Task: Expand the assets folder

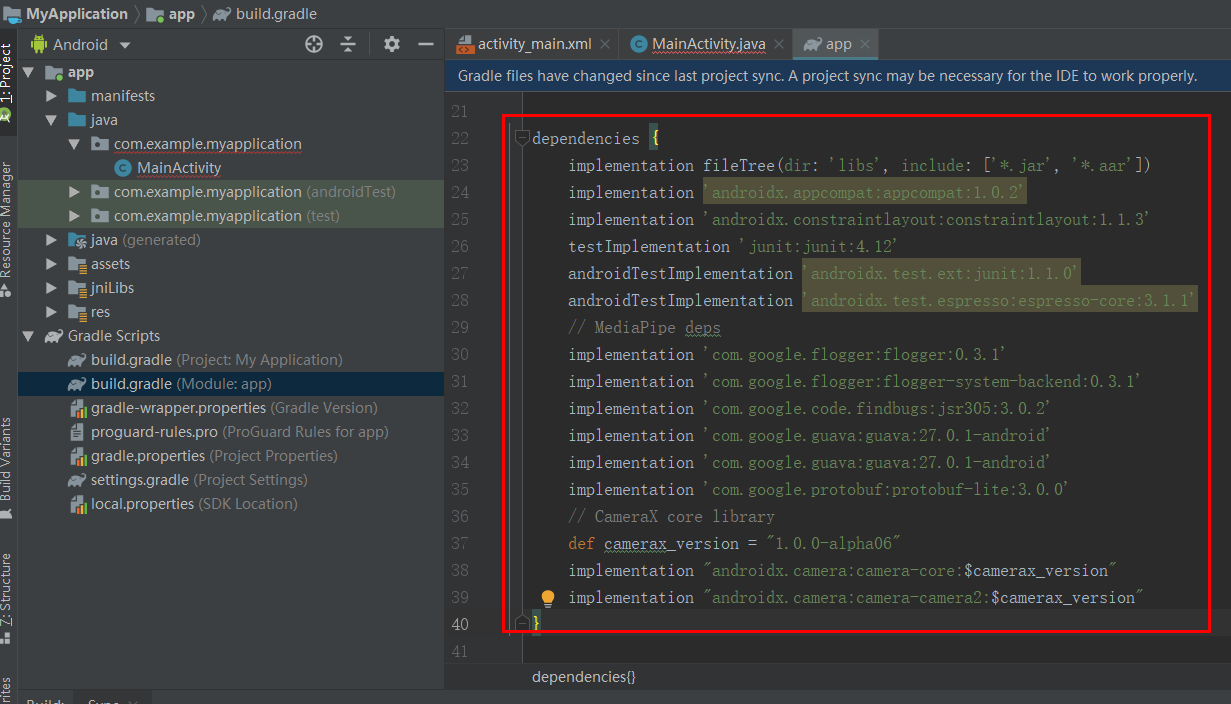Action: click(51, 264)
